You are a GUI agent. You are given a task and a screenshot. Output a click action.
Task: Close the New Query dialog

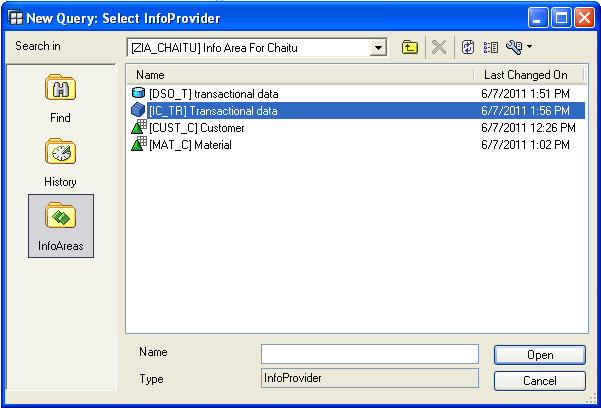coord(584,18)
